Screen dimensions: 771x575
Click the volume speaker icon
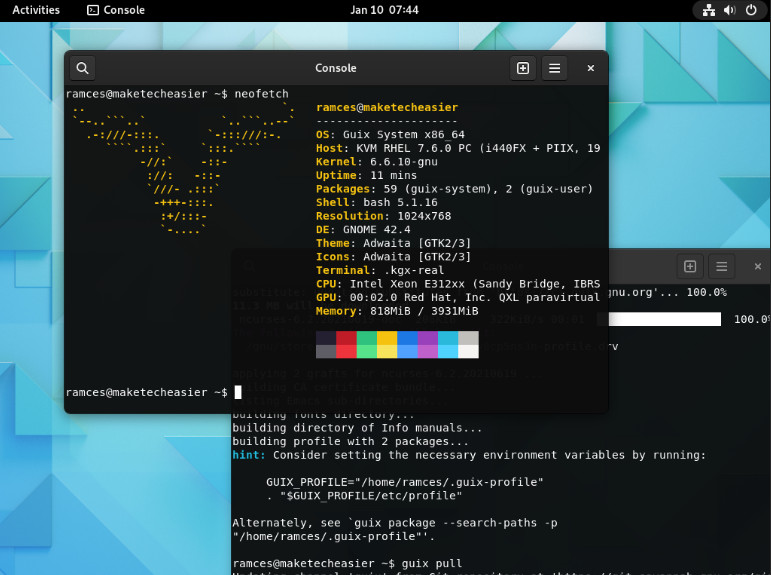coord(730,10)
